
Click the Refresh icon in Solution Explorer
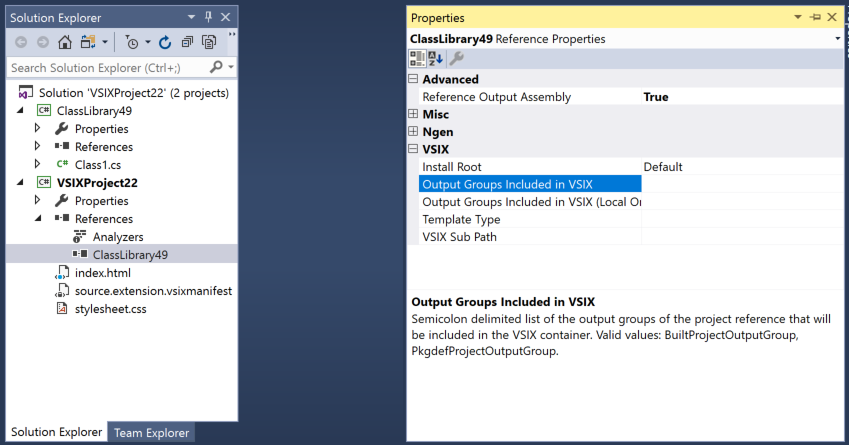click(x=165, y=42)
